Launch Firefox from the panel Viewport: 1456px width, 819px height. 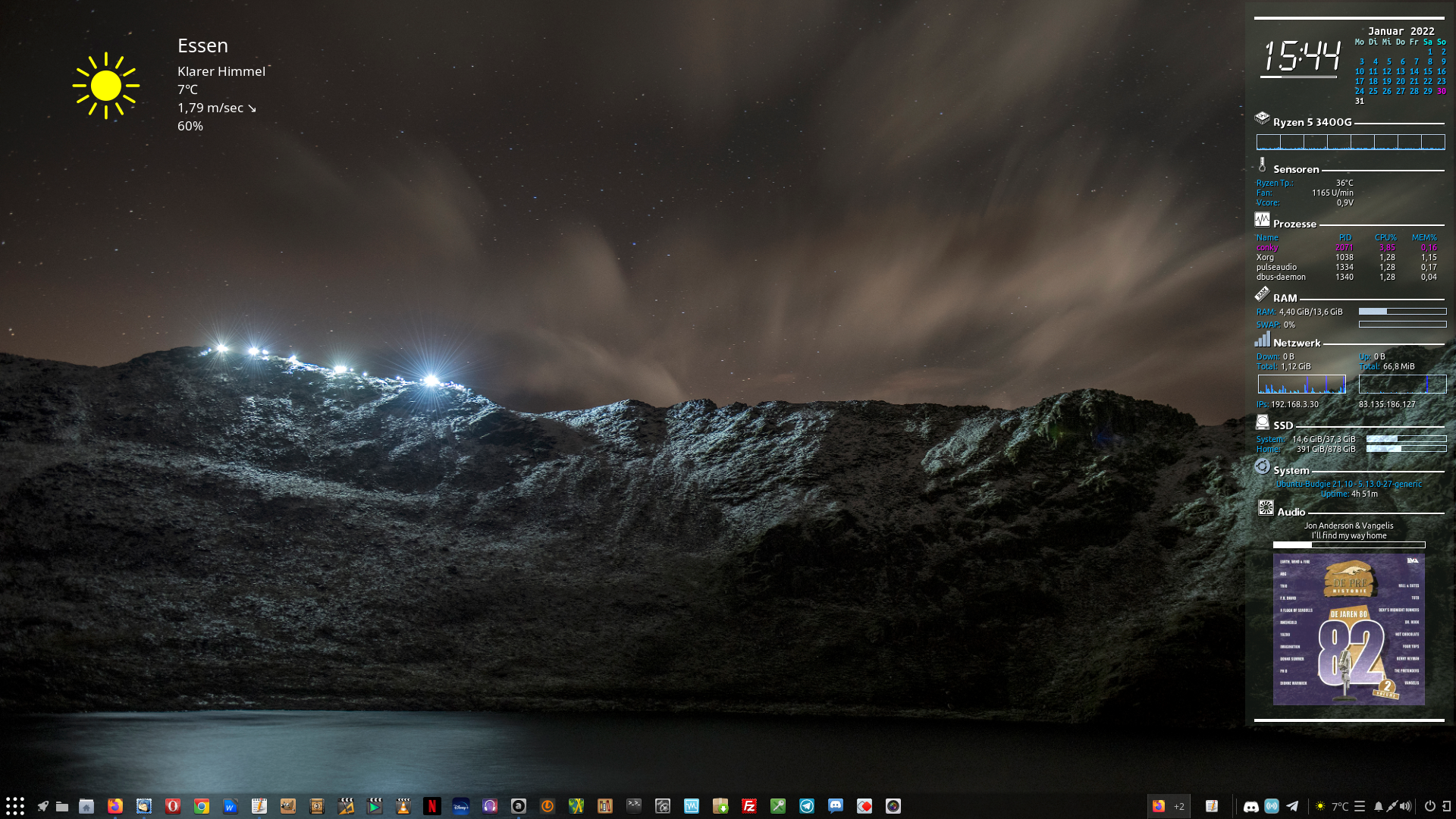click(x=115, y=806)
